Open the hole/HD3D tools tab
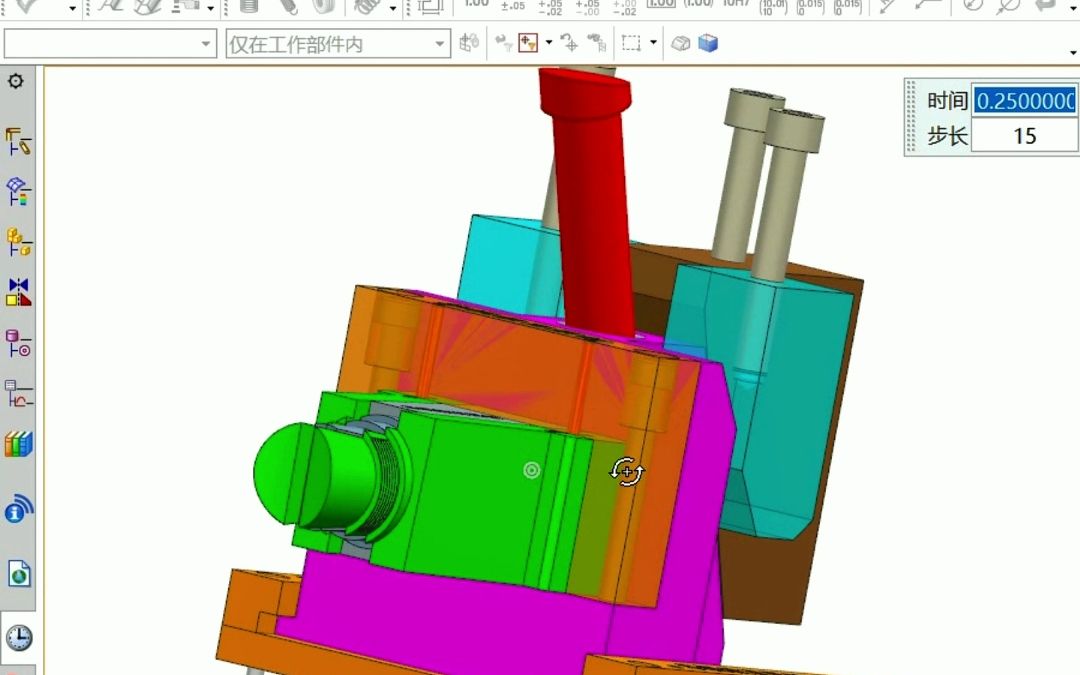Image resolution: width=1080 pixels, height=675 pixels. click(18, 343)
